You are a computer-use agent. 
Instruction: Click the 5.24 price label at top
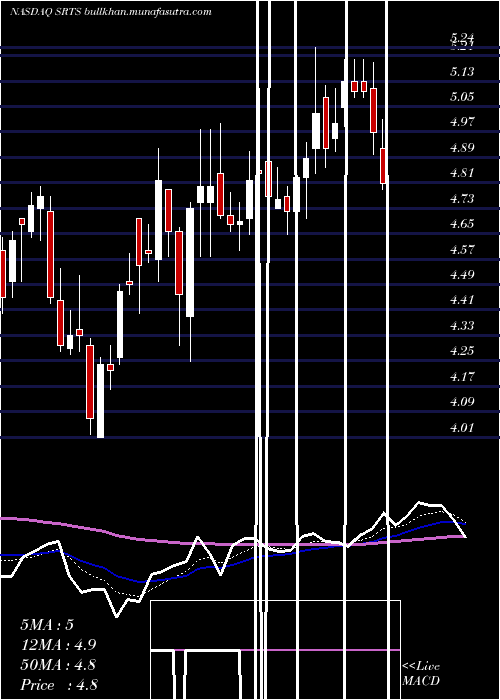462,38
